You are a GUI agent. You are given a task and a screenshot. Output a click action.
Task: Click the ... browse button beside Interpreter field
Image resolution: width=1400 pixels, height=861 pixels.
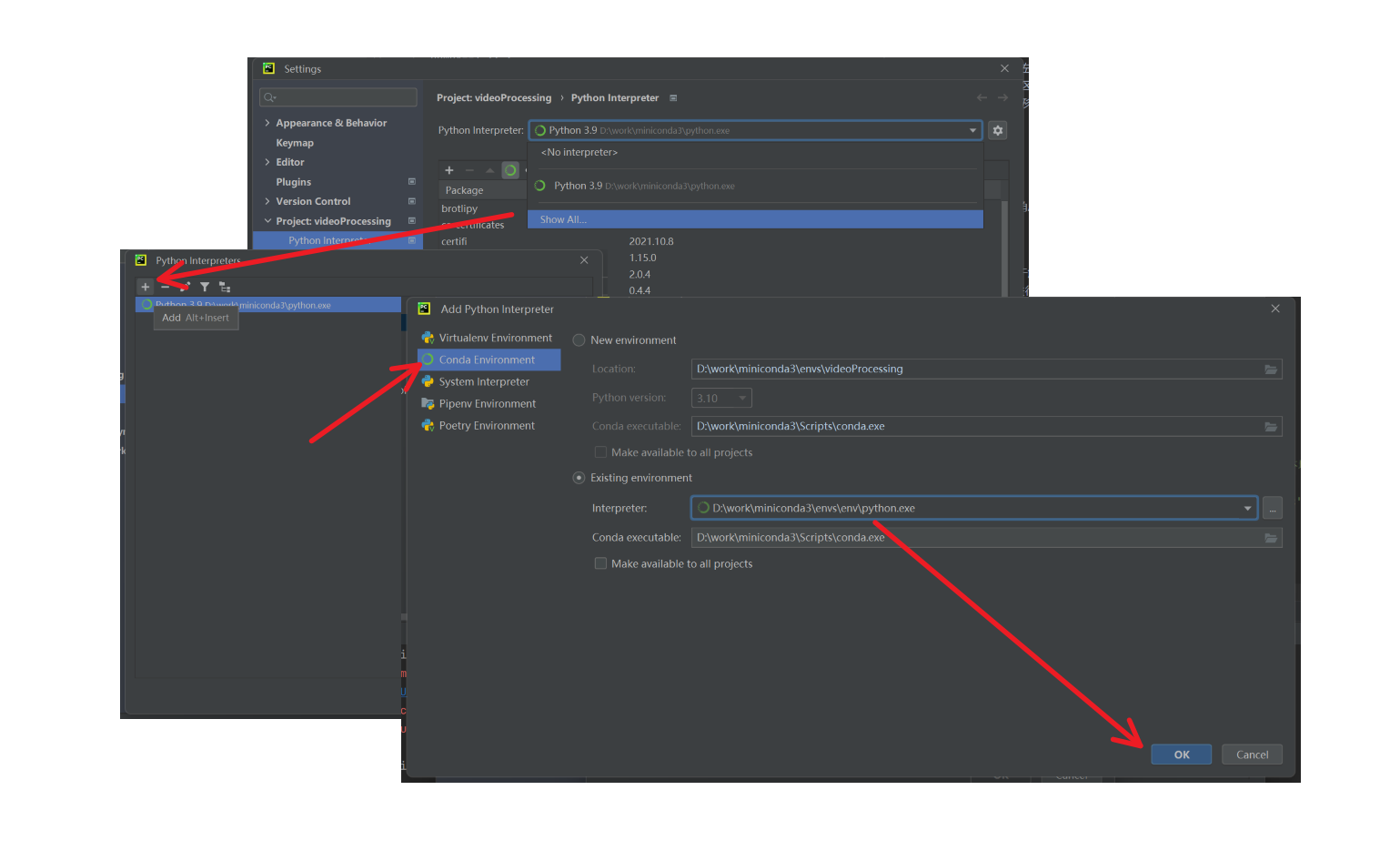click(1273, 508)
